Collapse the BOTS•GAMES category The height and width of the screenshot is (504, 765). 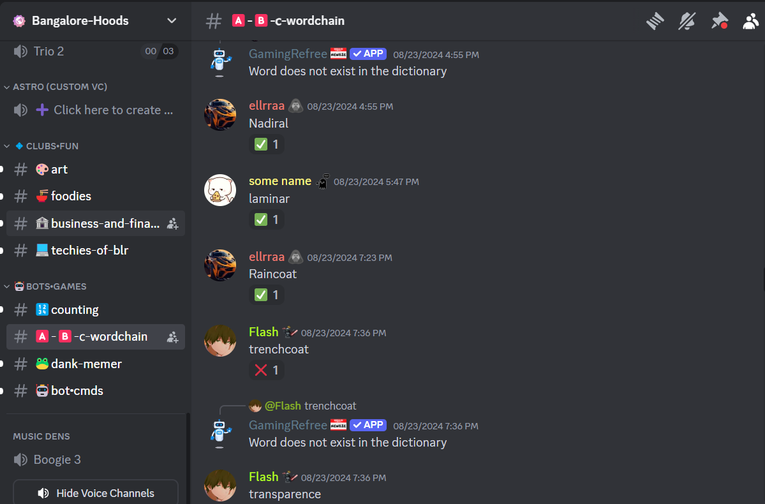point(45,286)
